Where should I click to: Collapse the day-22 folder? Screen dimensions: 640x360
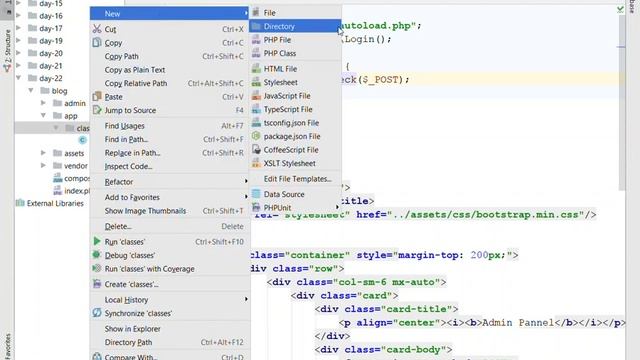point(18,78)
